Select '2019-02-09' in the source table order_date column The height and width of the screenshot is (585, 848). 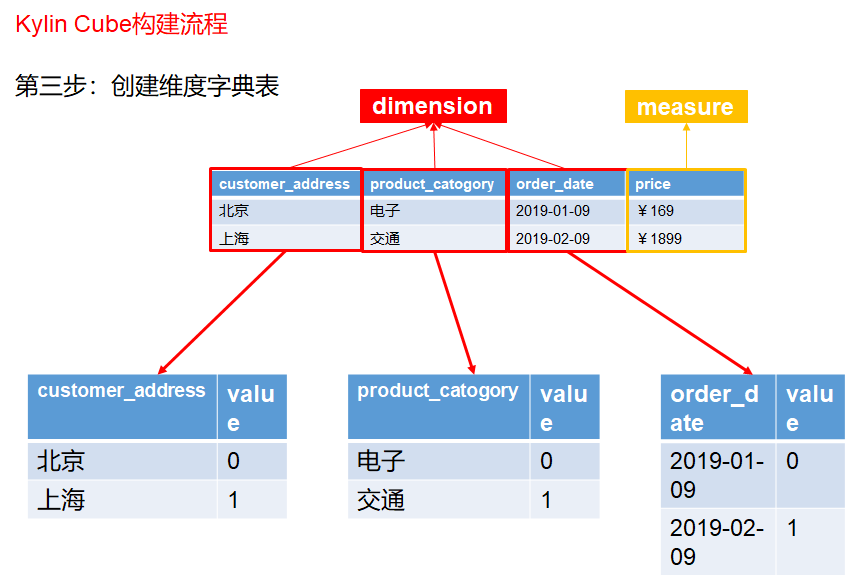coord(553,238)
